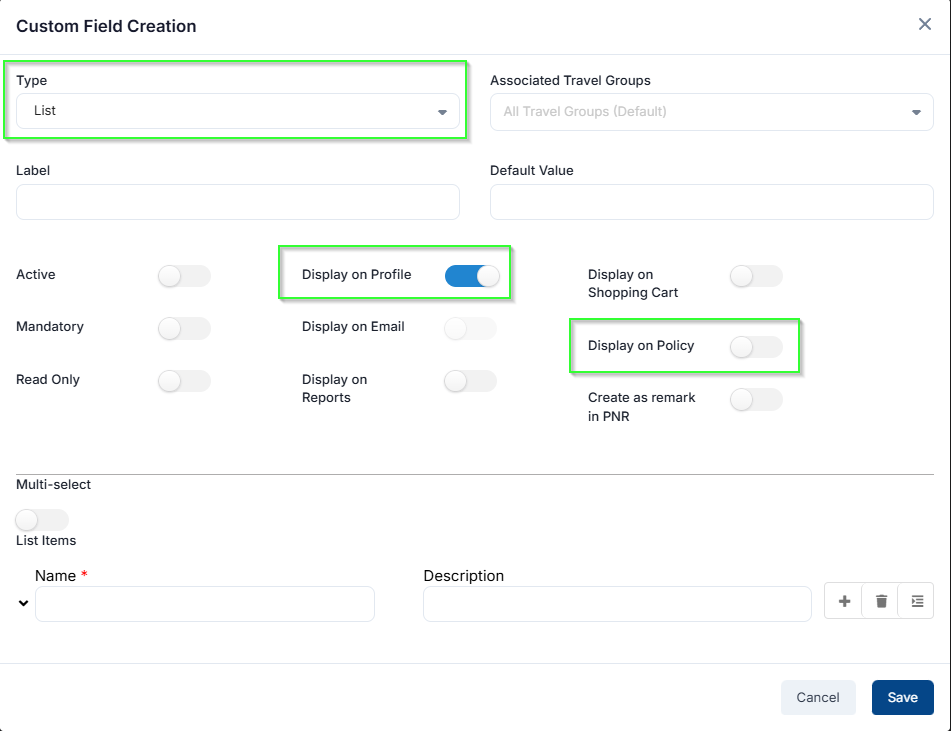Click the list item Name field
Viewport: 951px width, 731px height.
[x=205, y=604]
